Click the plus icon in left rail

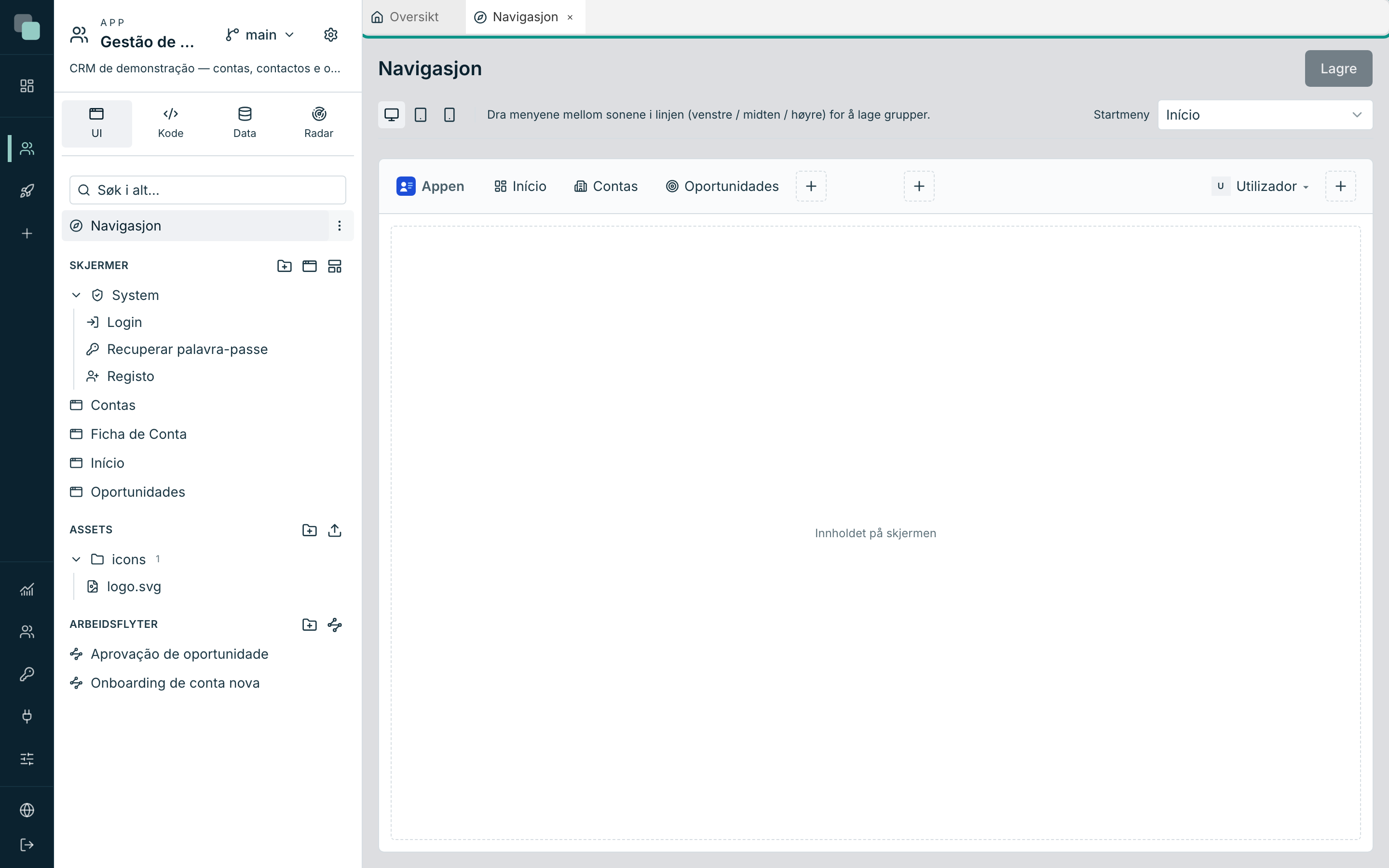[27, 233]
